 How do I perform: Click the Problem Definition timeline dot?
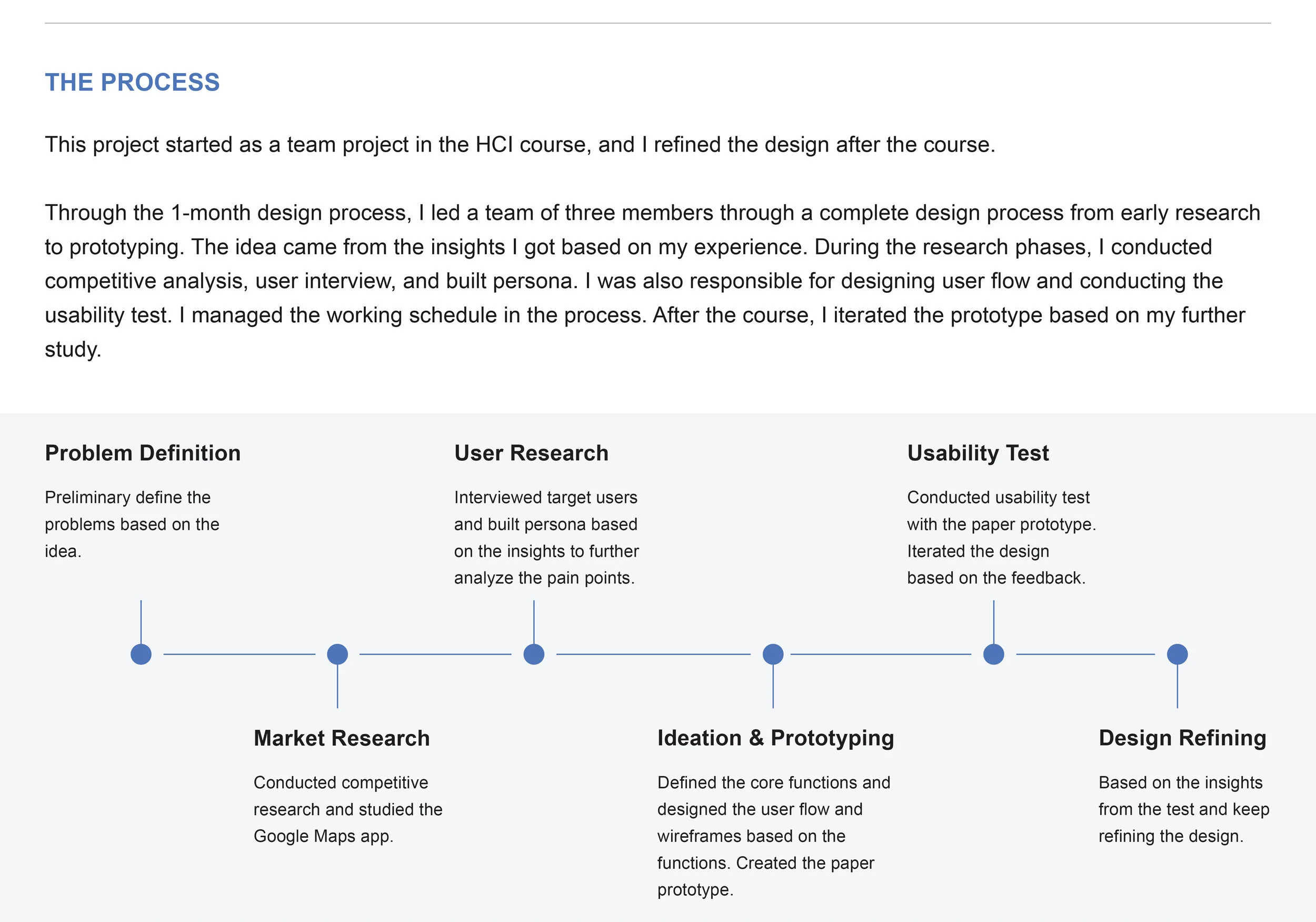[141, 654]
